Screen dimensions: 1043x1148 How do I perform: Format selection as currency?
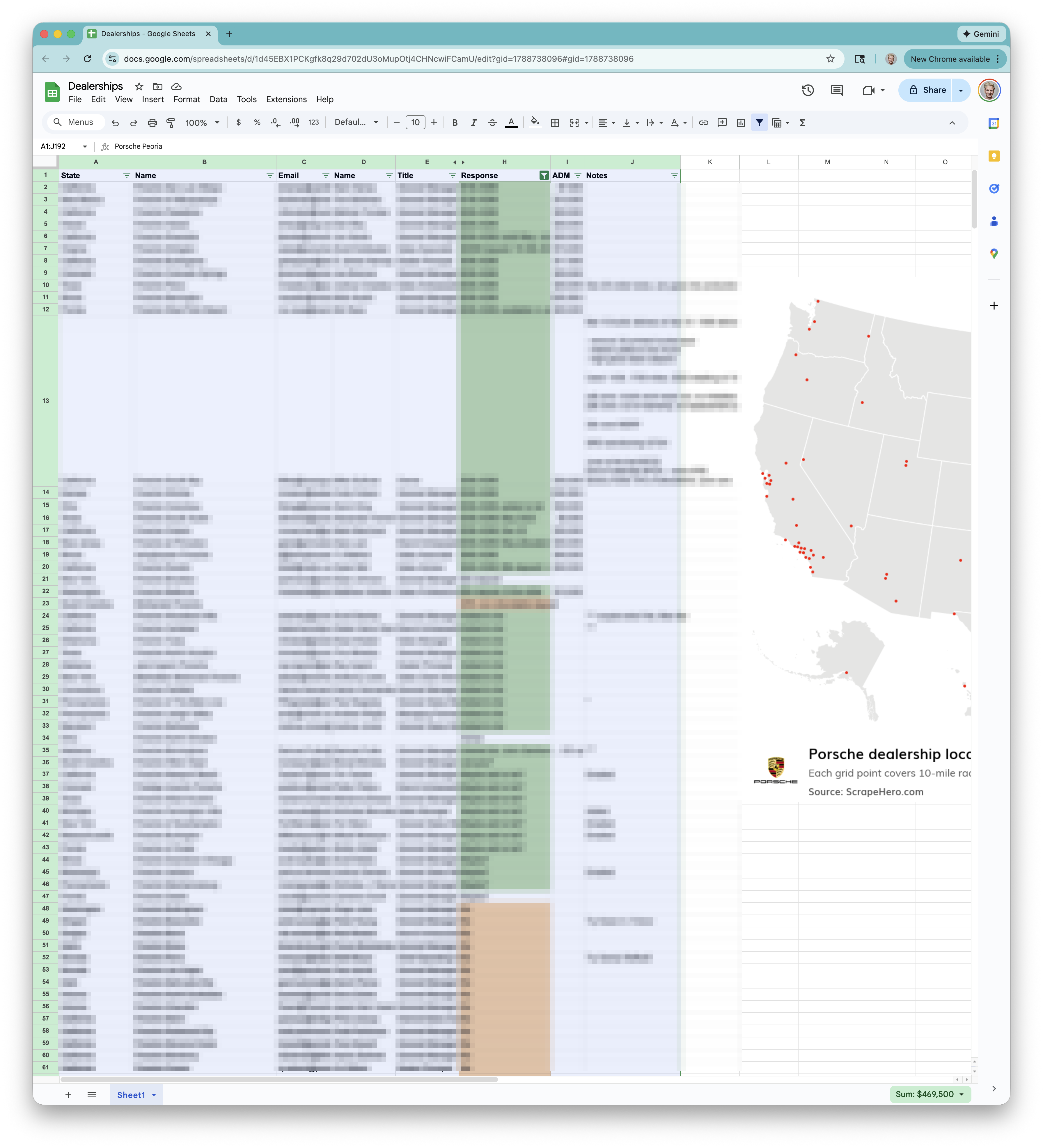(239, 123)
